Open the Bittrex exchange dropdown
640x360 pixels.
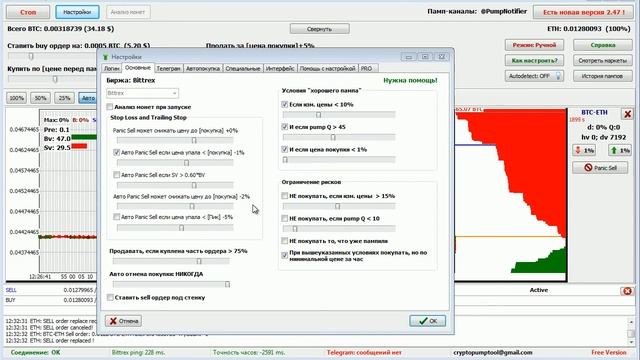(x=142, y=93)
